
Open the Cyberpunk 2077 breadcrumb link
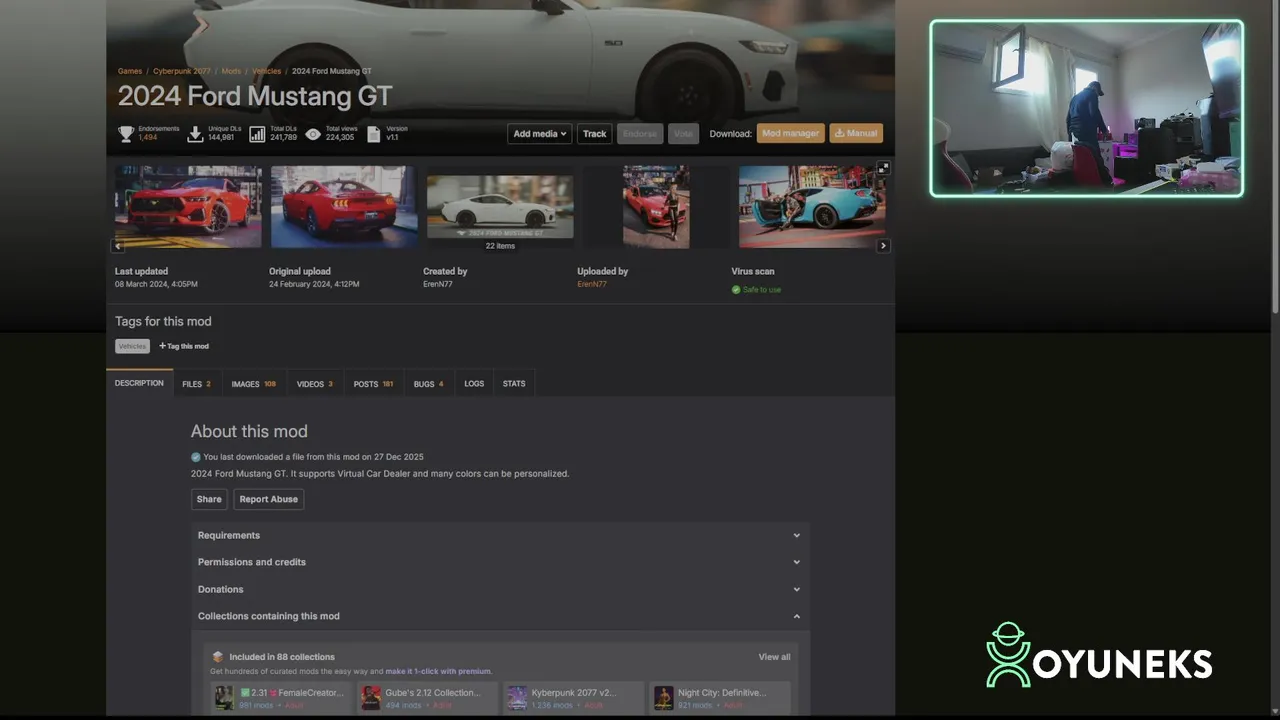click(182, 71)
